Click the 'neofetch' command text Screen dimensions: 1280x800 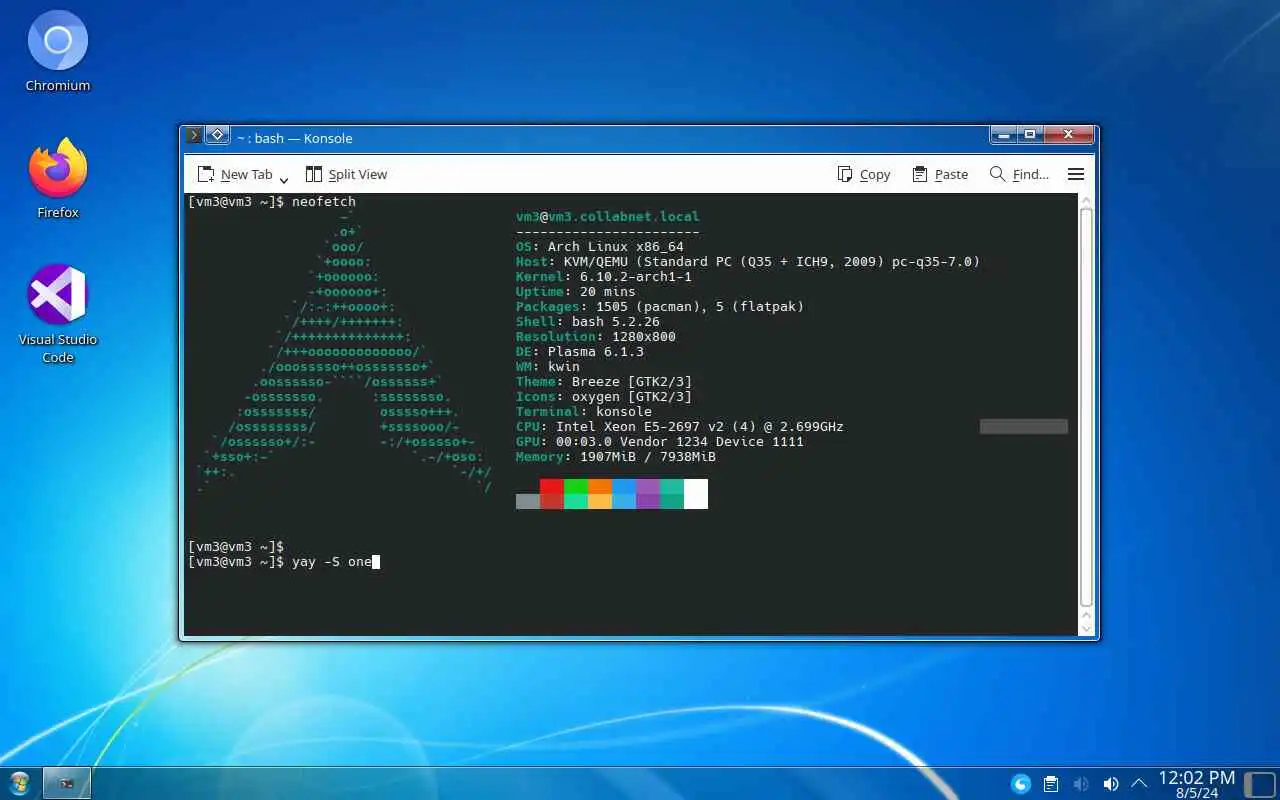(324, 201)
